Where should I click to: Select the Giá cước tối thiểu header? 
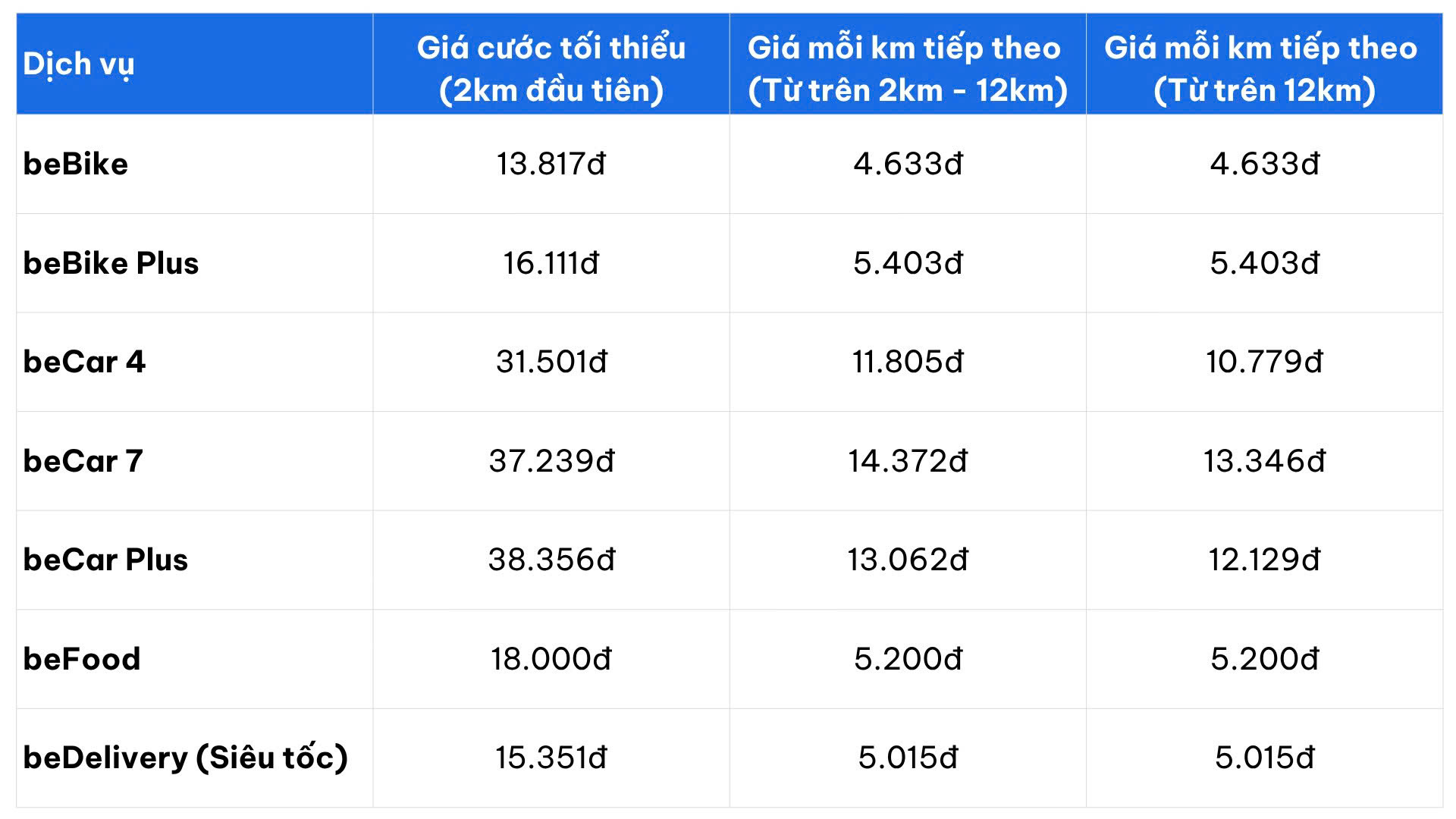coord(551,68)
